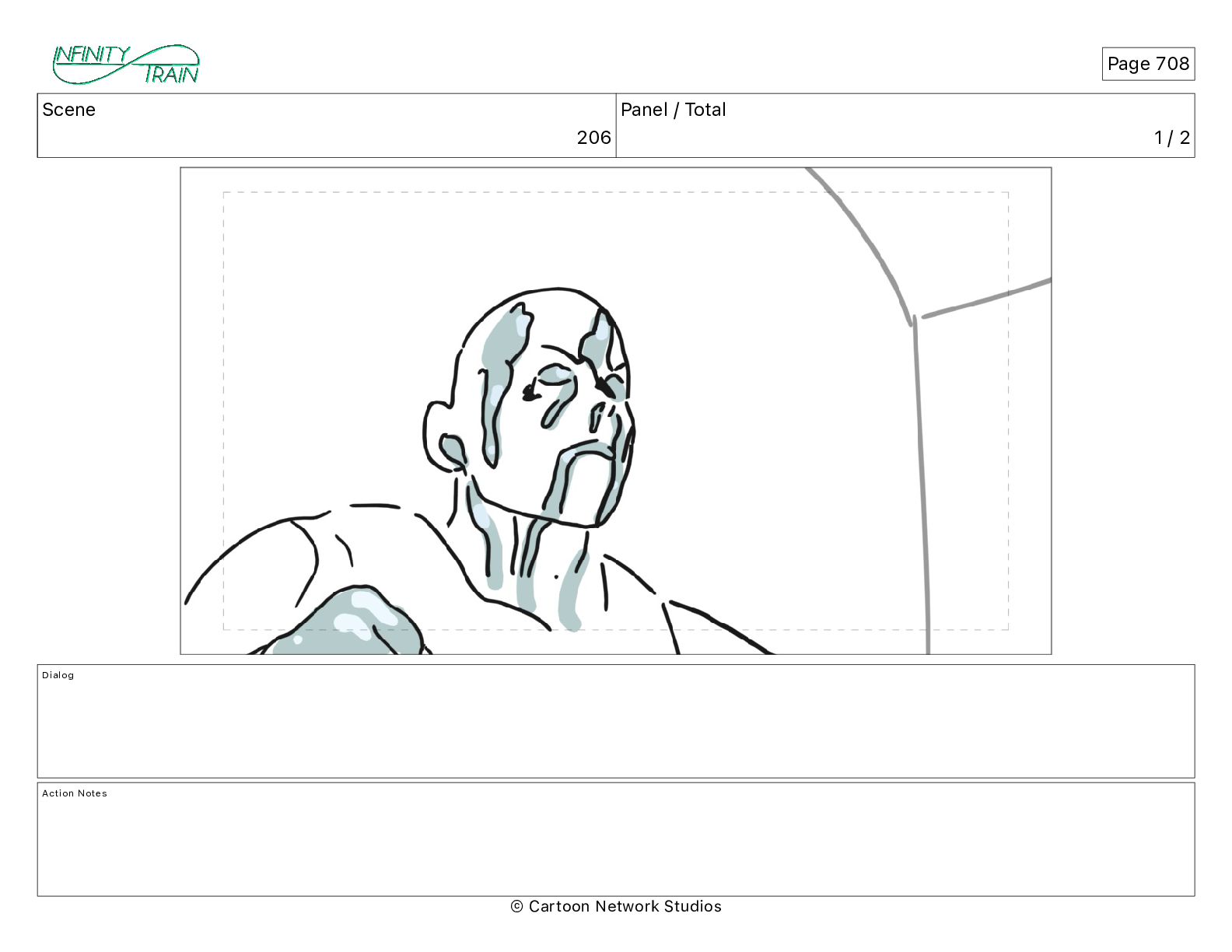Click the panel count 1 / 2
This screenshot has width=1232, height=952.
pos(1172,138)
